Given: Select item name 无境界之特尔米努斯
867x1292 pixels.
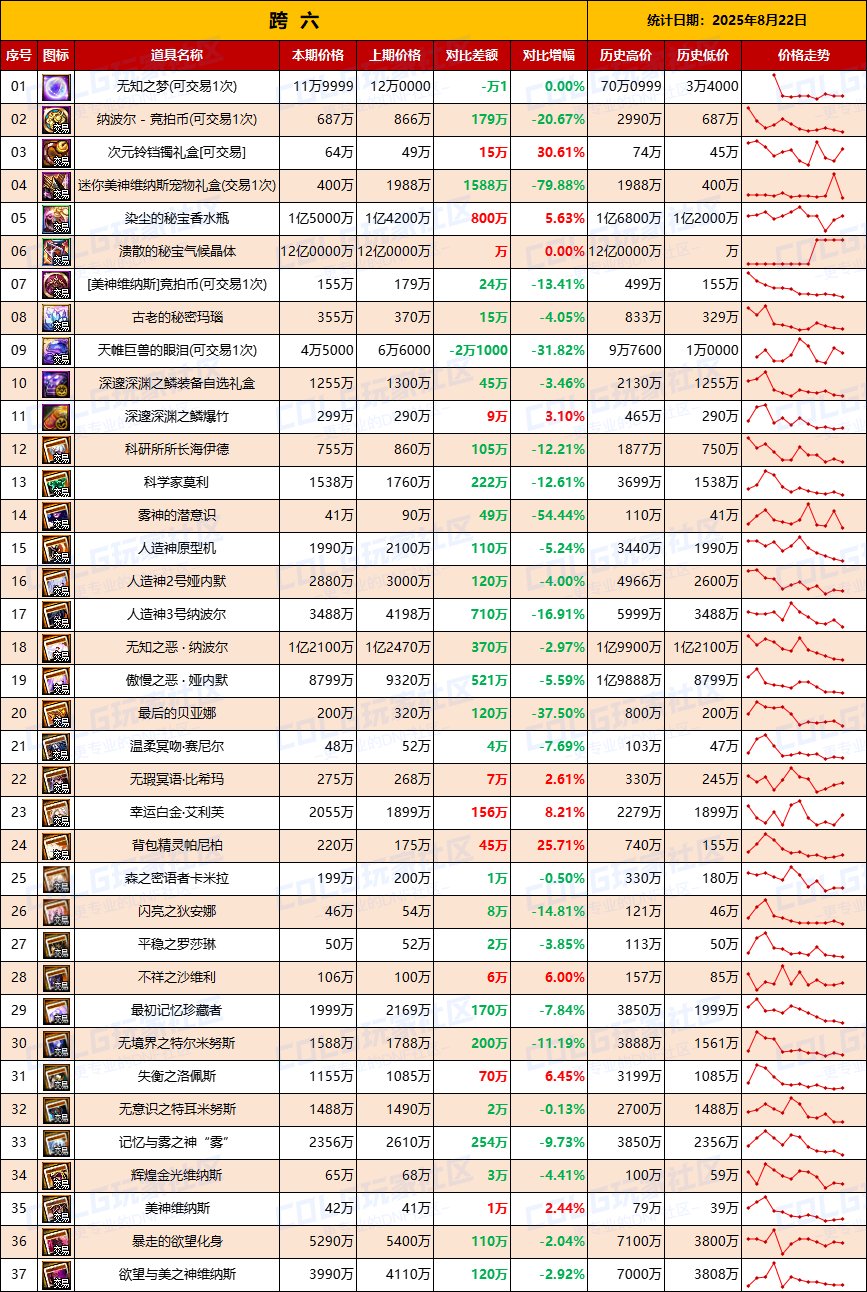Looking at the screenshot, I should 178,1044.
